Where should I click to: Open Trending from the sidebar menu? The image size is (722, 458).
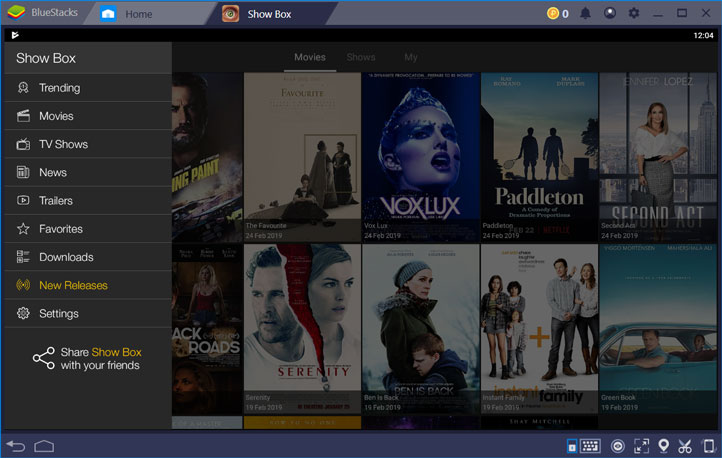coord(88,87)
